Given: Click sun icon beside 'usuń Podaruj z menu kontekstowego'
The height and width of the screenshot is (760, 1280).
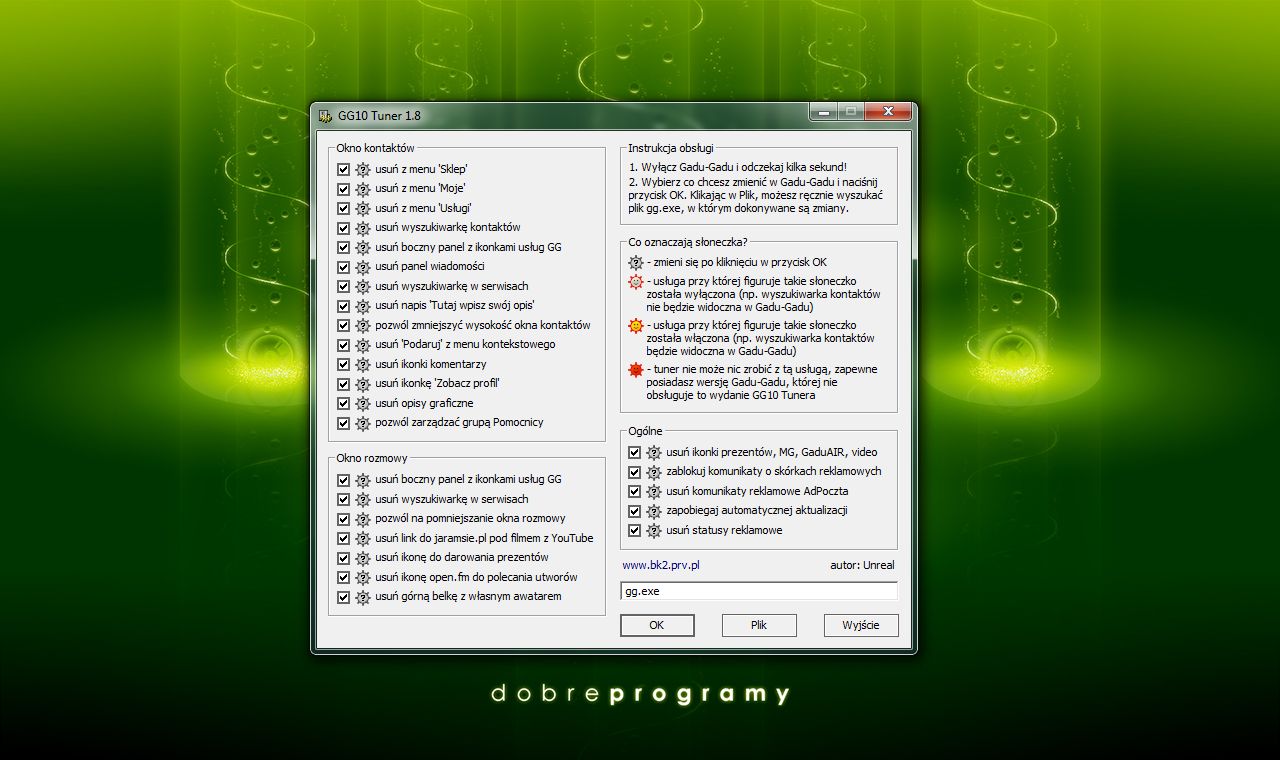Looking at the screenshot, I should coord(363,345).
